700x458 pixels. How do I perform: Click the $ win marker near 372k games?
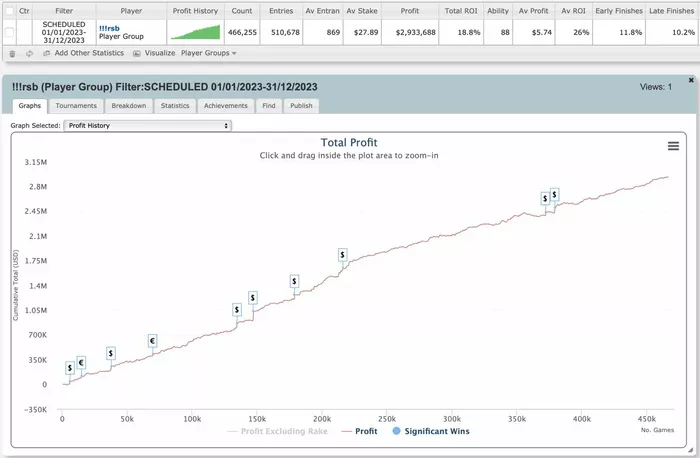pyautogui.click(x=545, y=199)
